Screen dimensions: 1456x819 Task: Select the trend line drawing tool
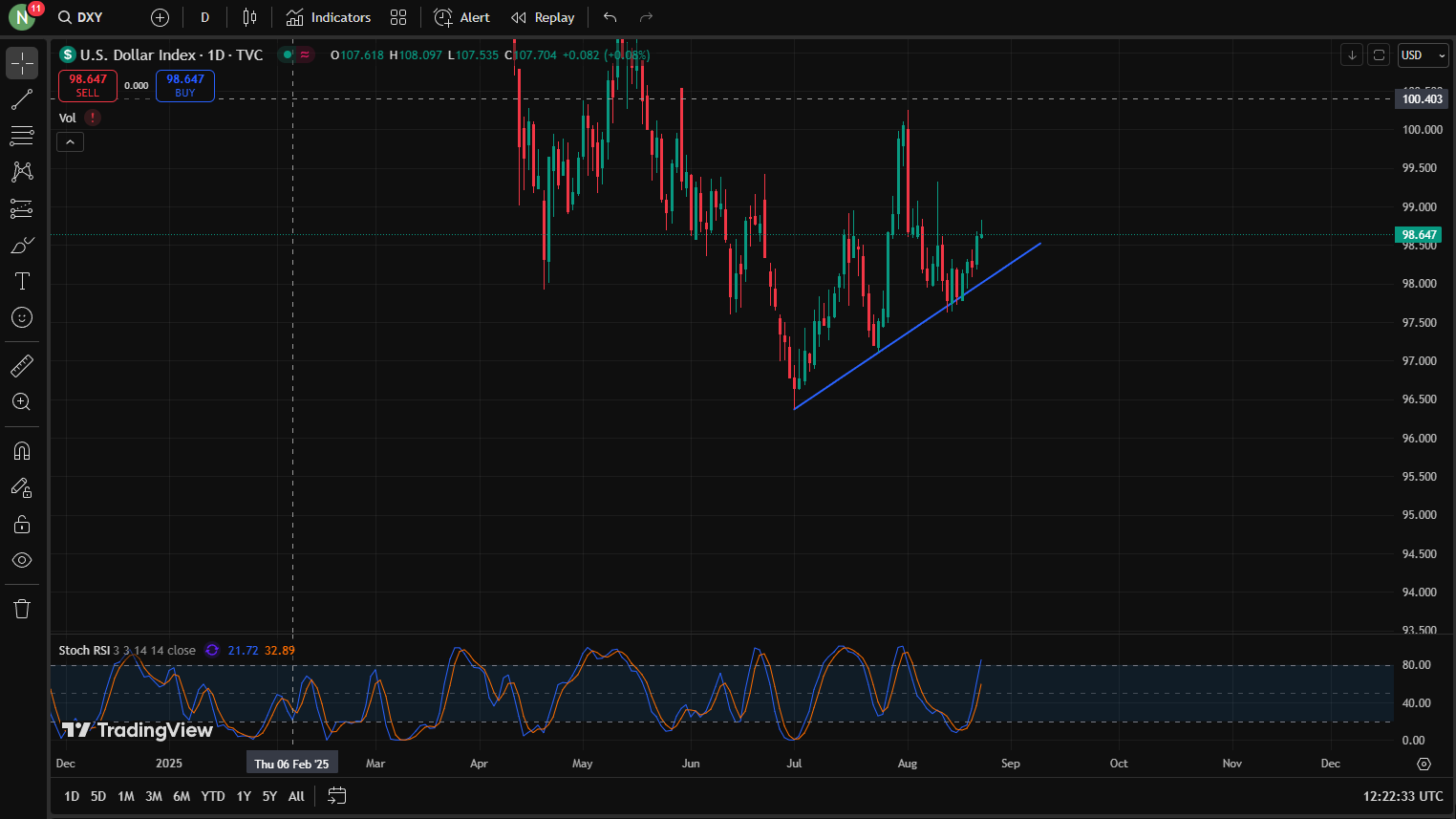tap(22, 99)
